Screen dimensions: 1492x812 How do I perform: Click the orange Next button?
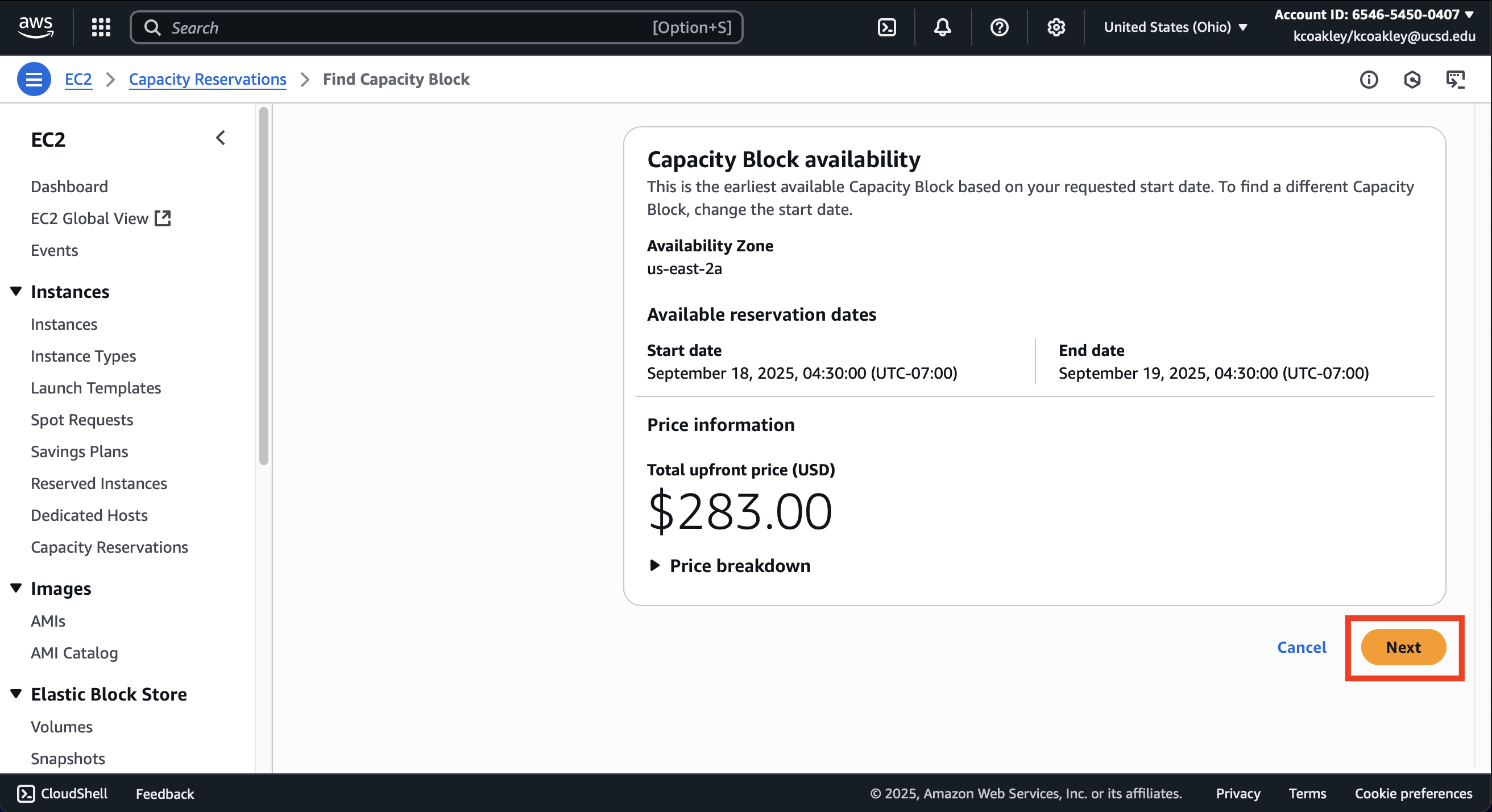pyautogui.click(x=1403, y=648)
